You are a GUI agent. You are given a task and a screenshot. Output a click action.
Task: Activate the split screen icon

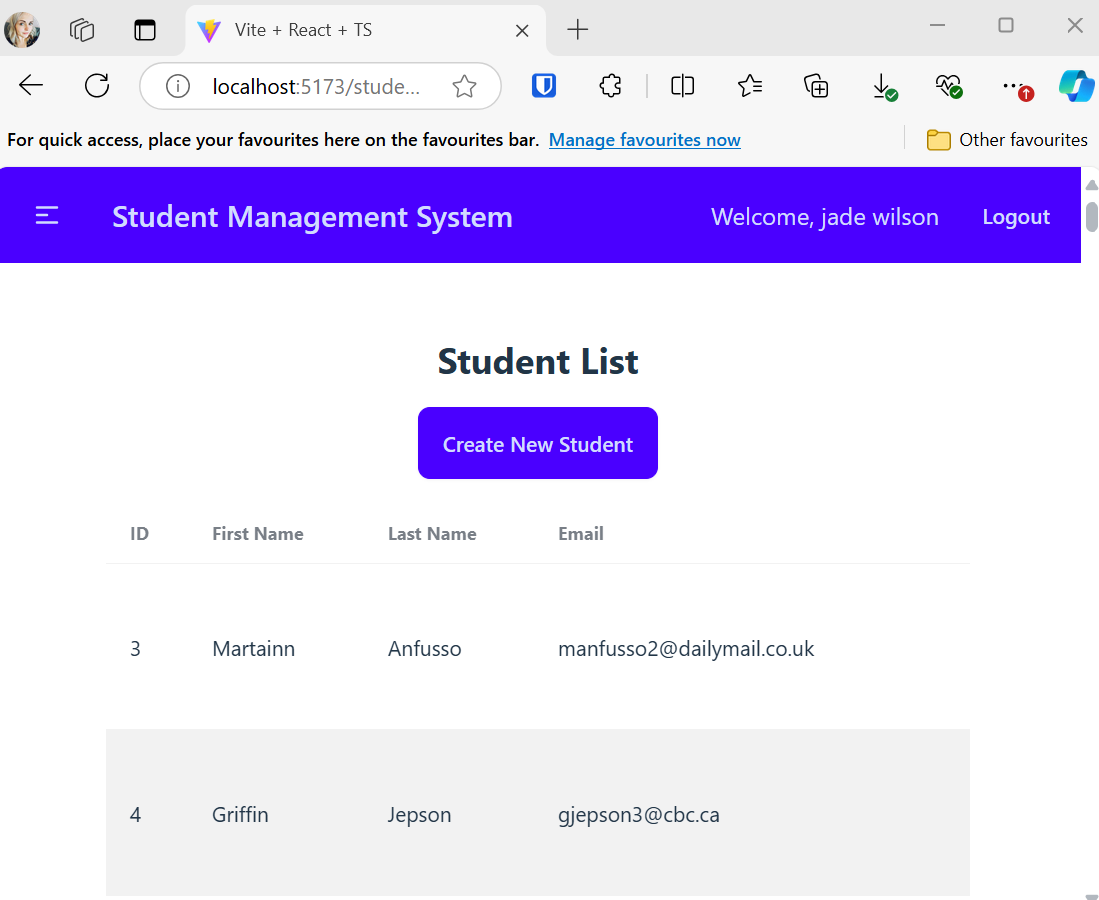tap(682, 86)
